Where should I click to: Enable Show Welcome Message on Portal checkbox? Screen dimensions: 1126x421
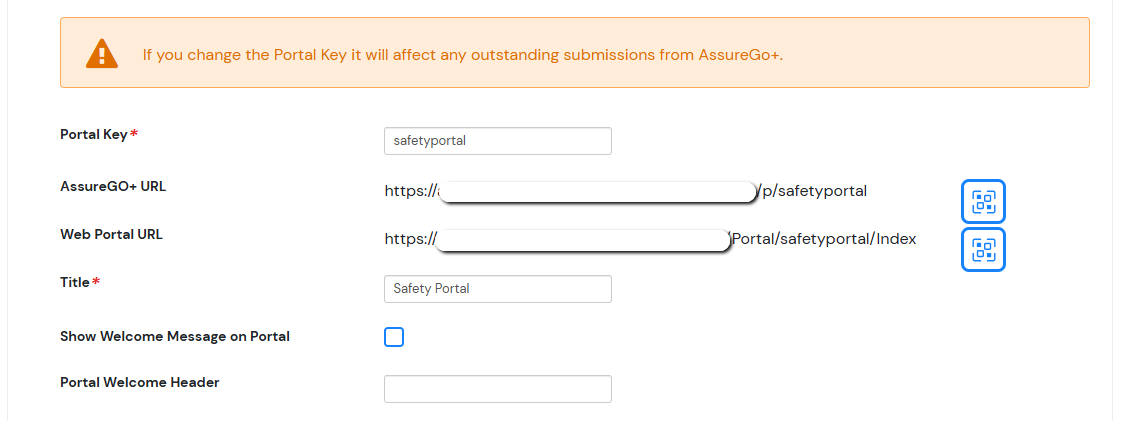point(394,337)
